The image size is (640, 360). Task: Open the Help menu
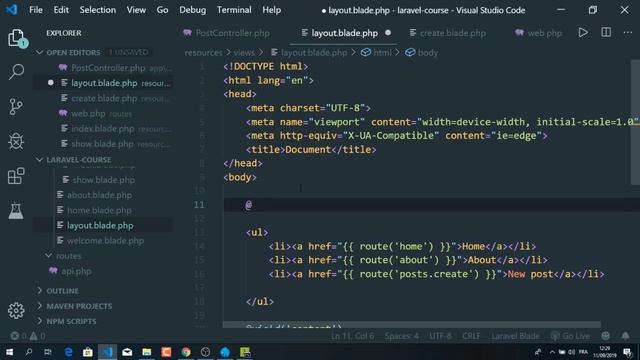(271, 10)
